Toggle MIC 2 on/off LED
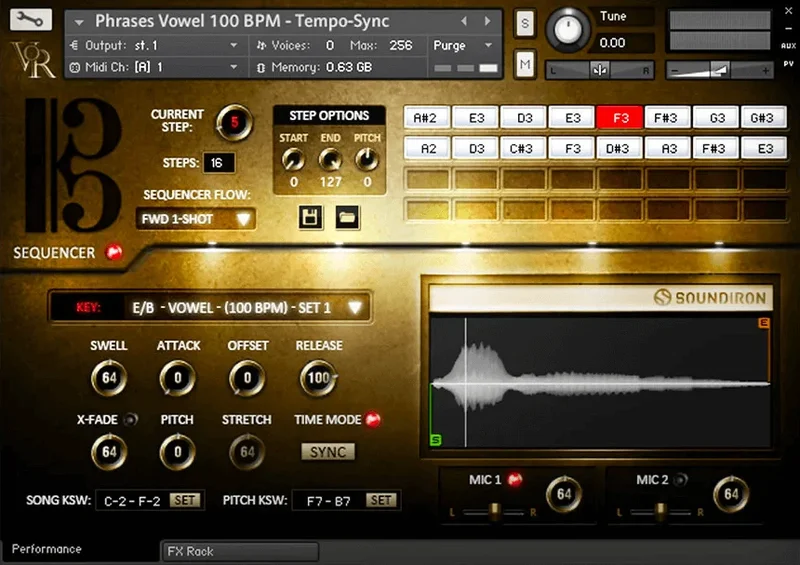 680,479
